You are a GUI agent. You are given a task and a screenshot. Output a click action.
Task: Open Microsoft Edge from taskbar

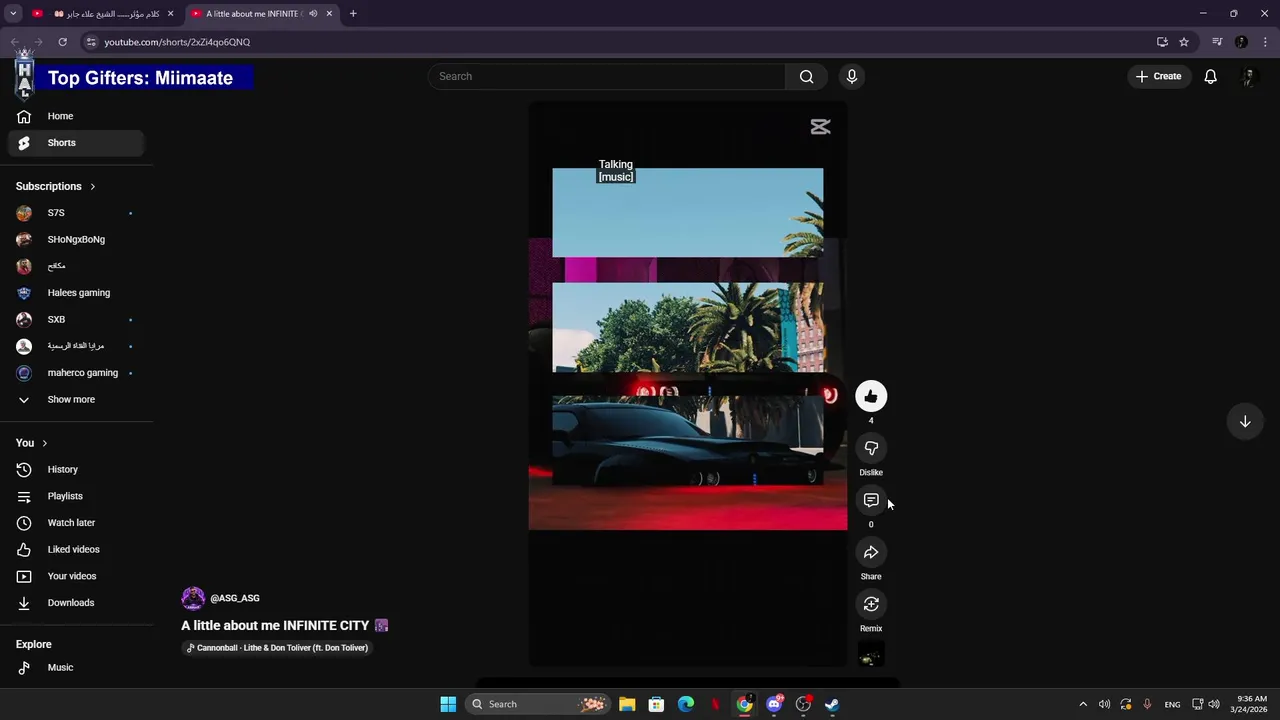[x=686, y=704]
